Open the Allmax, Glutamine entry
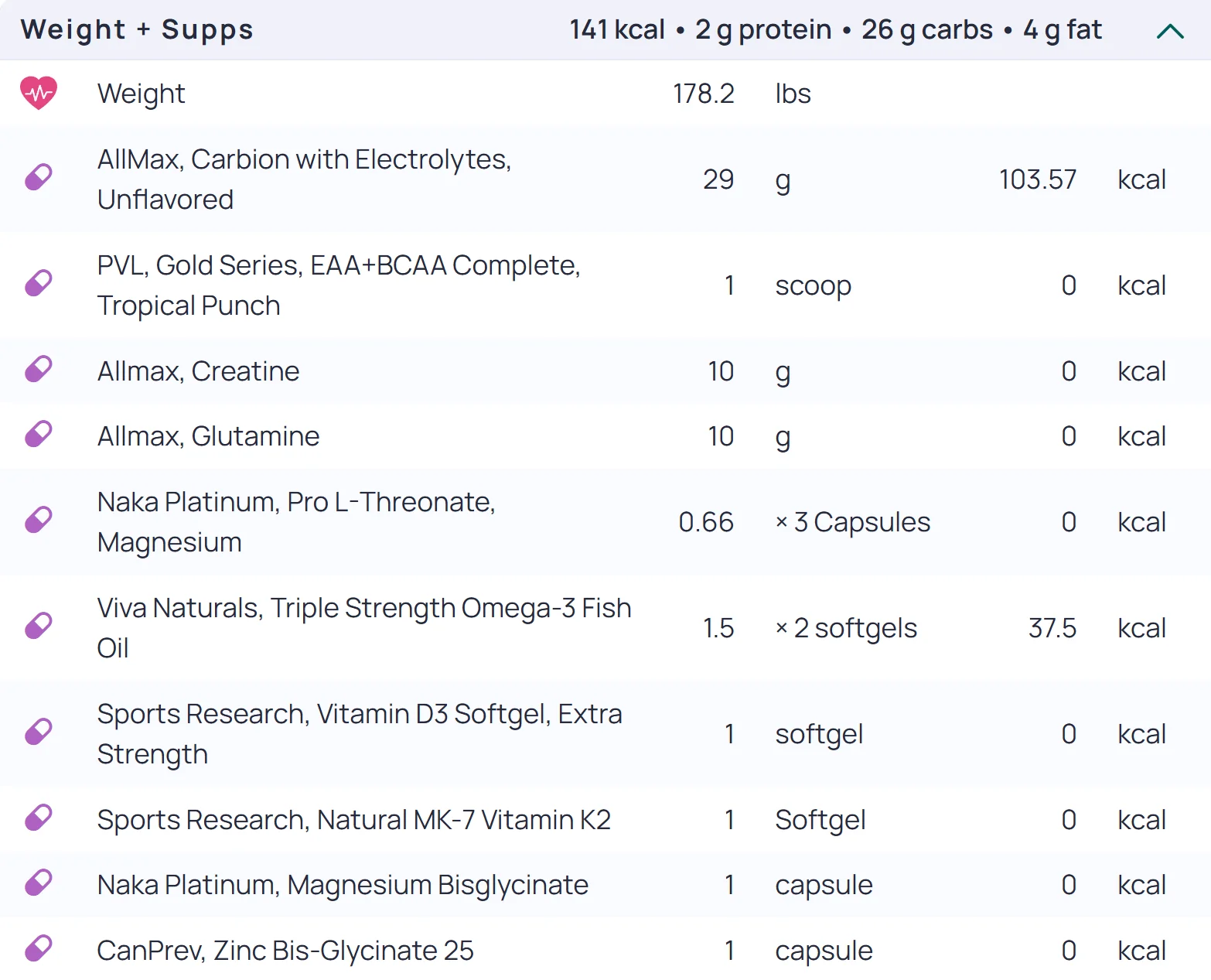Image resolution: width=1211 pixels, height=980 pixels. [208, 436]
